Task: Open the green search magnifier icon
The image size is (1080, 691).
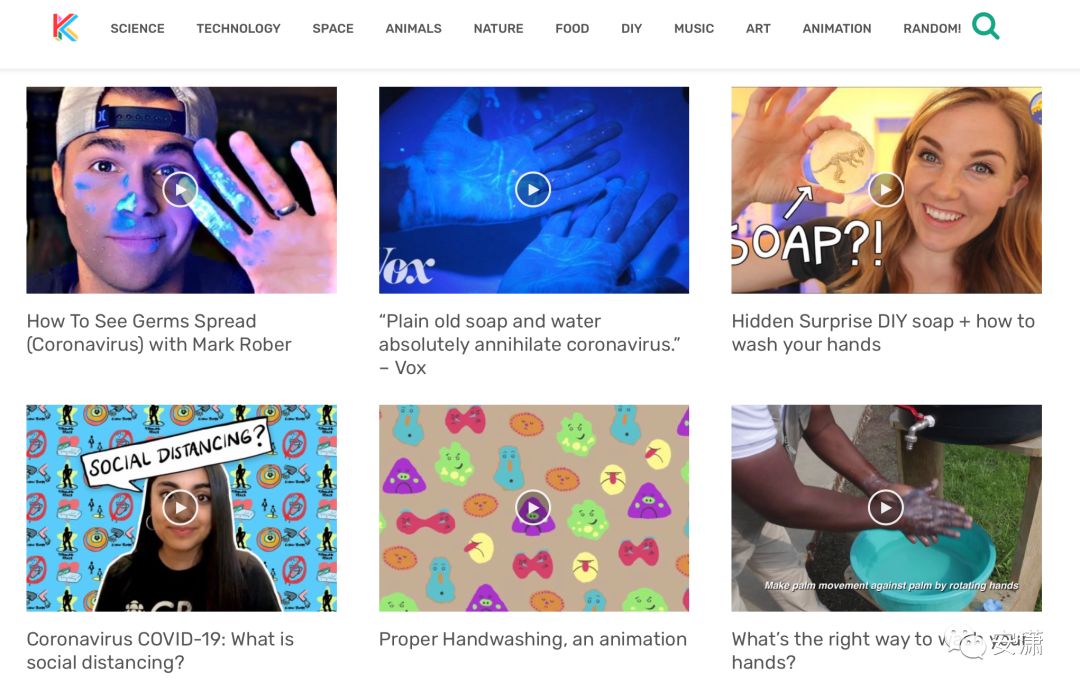Action: pyautogui.click(x=986, y=27)
